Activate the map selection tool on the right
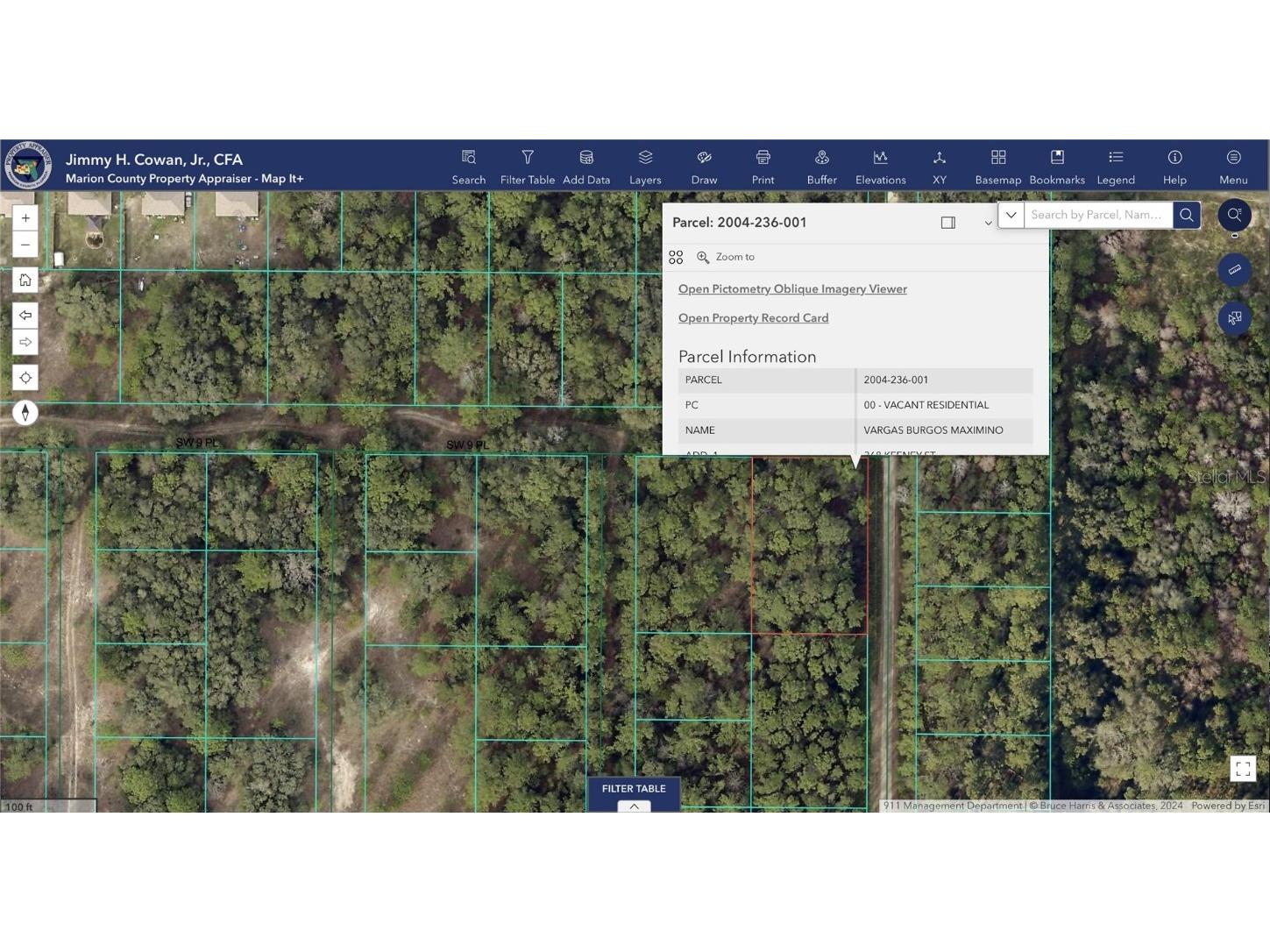Image resolution: width=1270 pixels, height=952 pixels. (x=1234, y=317)
